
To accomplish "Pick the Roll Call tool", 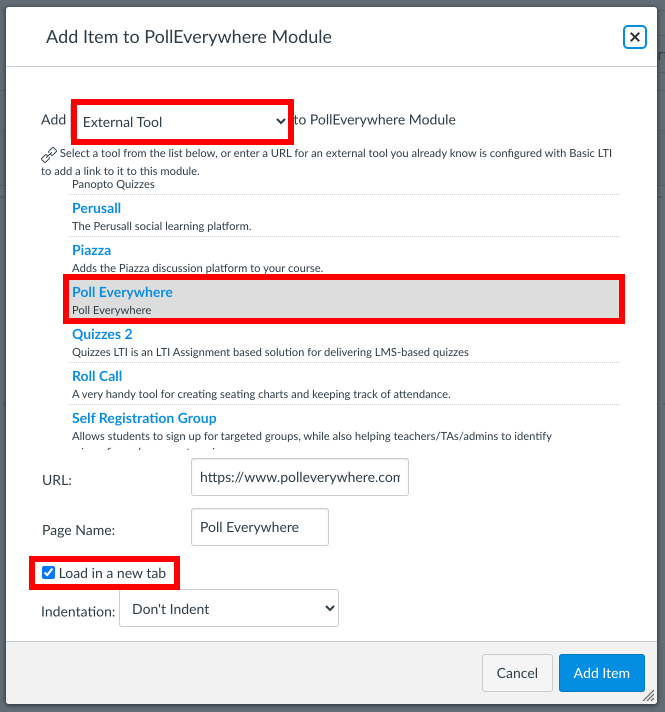I will (97, 376).
